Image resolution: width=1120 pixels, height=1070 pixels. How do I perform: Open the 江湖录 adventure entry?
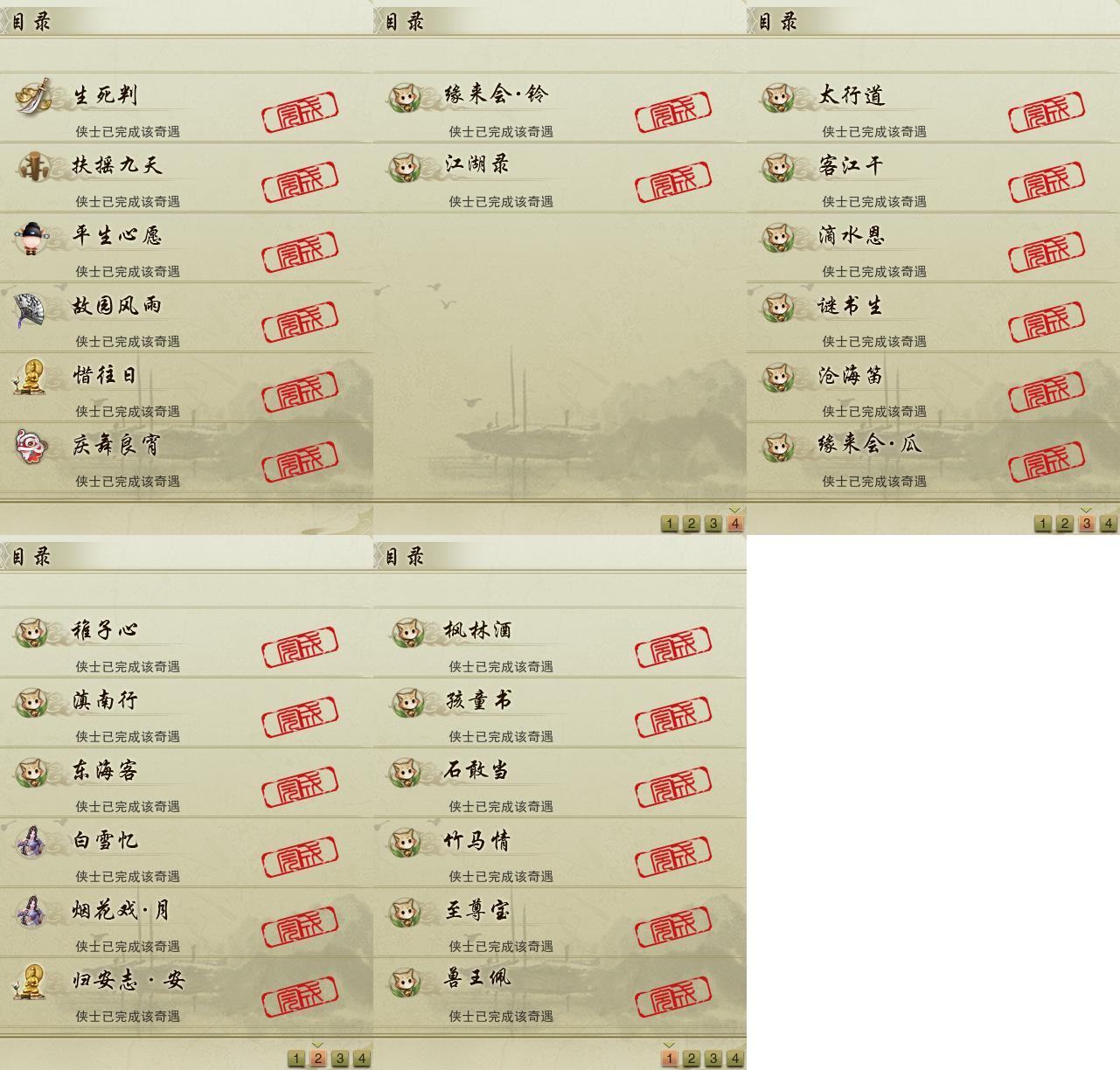tap(560, 177)
